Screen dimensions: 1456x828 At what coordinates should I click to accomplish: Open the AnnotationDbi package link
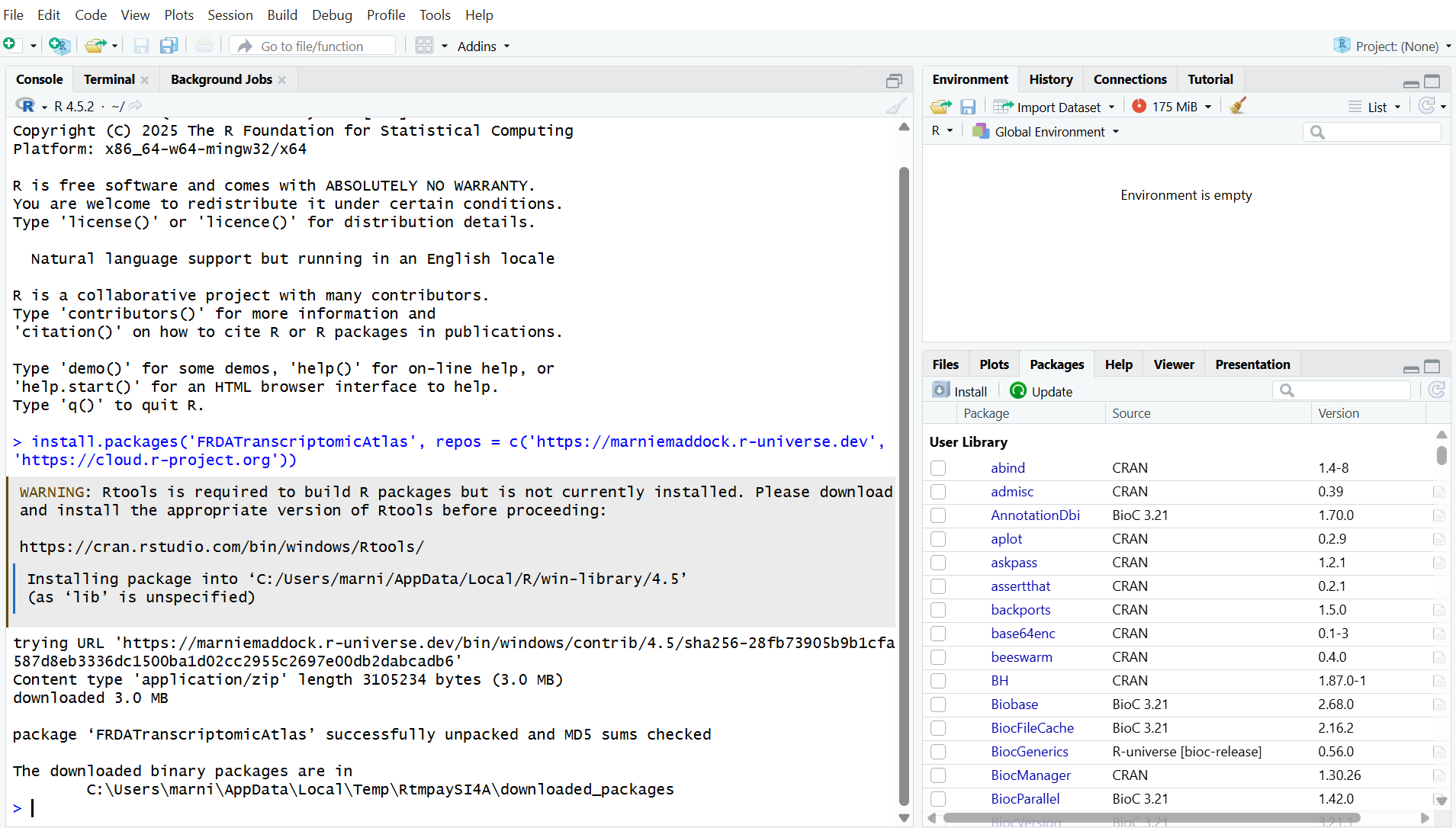tap(1035, 515)
